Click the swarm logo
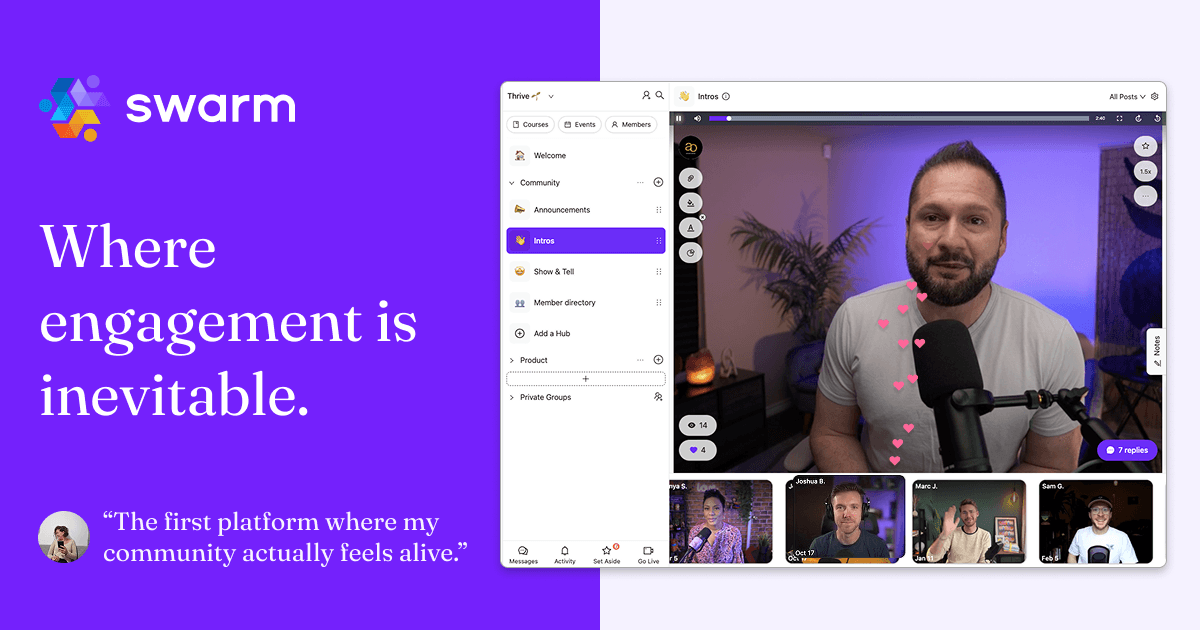1200x630 pixels. (167, 107)
